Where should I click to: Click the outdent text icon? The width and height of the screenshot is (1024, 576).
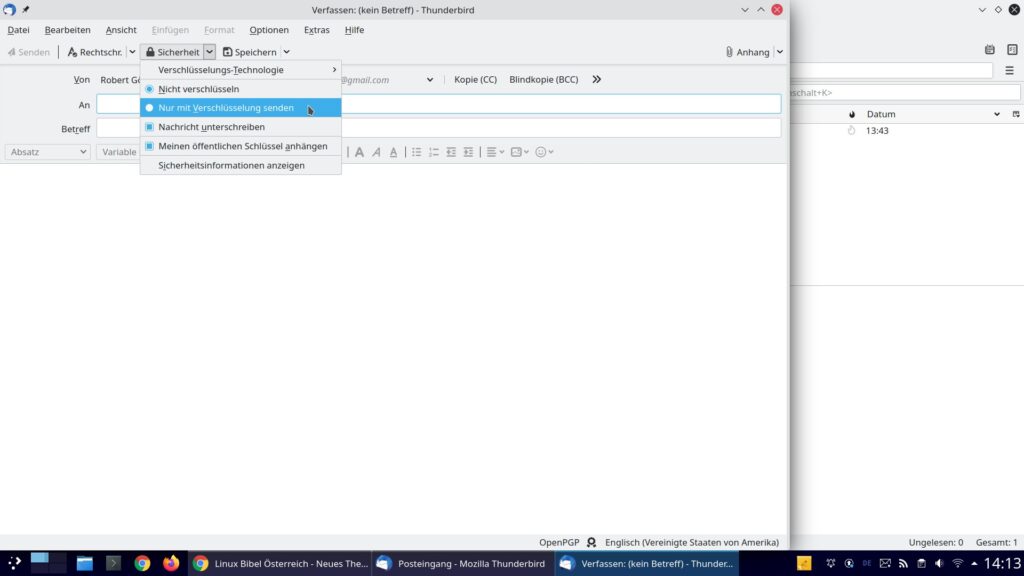tap(451, 152)
